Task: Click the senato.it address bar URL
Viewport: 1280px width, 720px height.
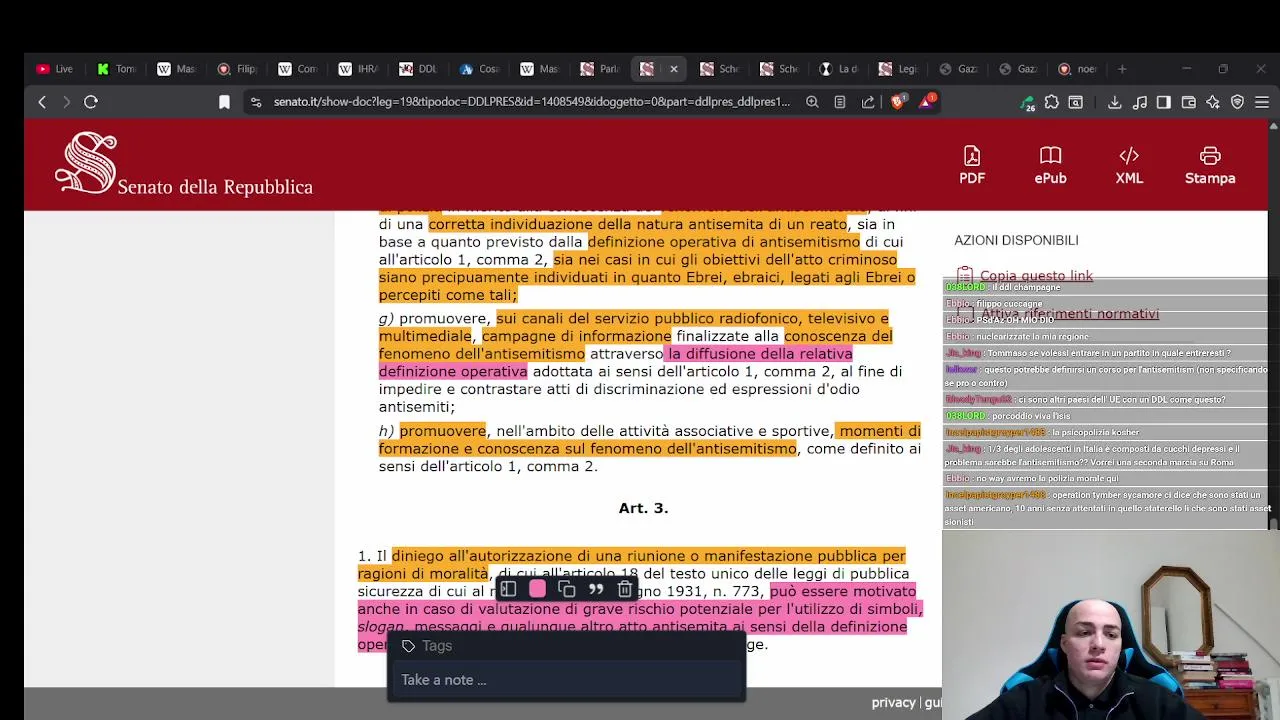Action: point(532,101)
